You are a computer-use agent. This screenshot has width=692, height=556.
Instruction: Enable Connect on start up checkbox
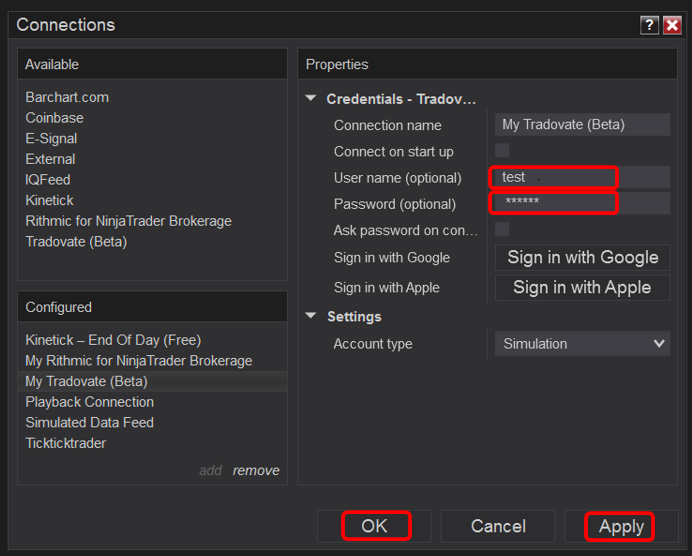point(502,150)
